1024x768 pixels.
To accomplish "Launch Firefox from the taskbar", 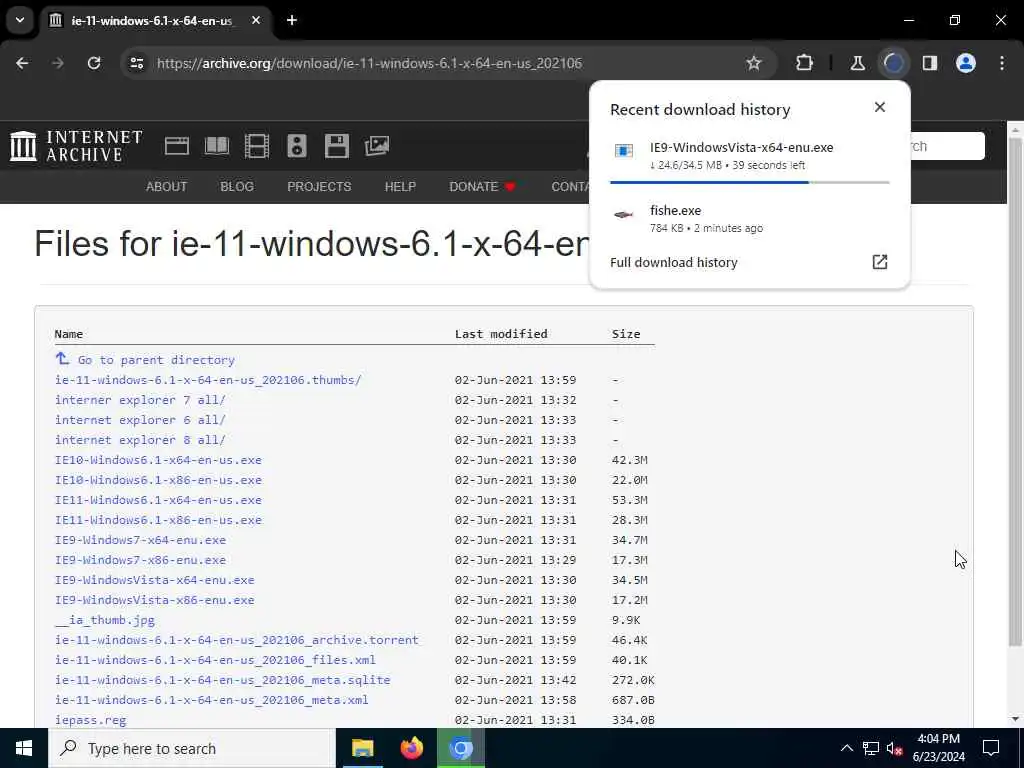I will [x=411, y=748].
